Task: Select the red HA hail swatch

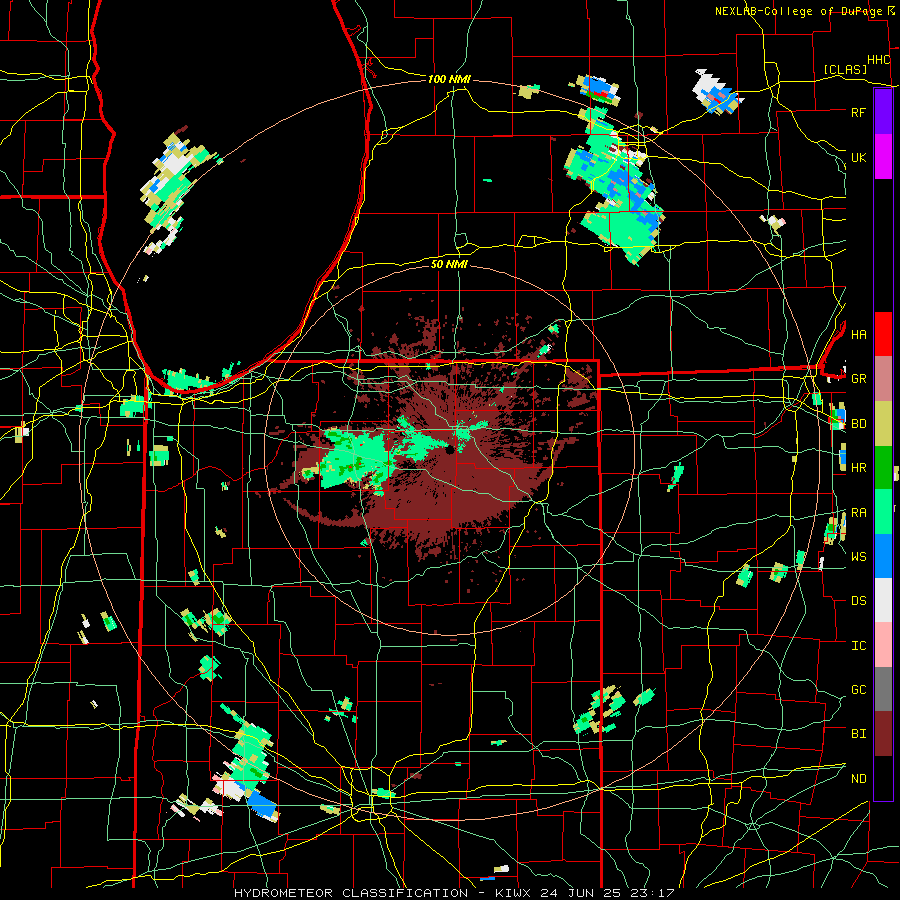Action: click(883, 333)
